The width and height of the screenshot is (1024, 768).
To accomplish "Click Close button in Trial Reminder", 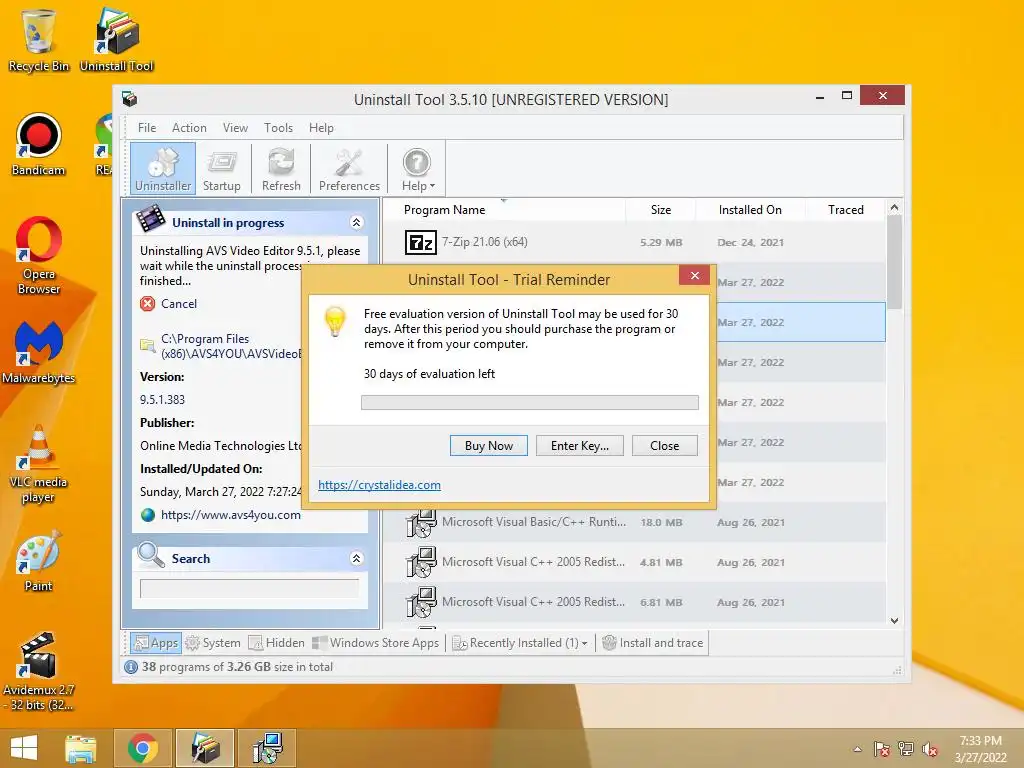I will click(x=664, y=445).
